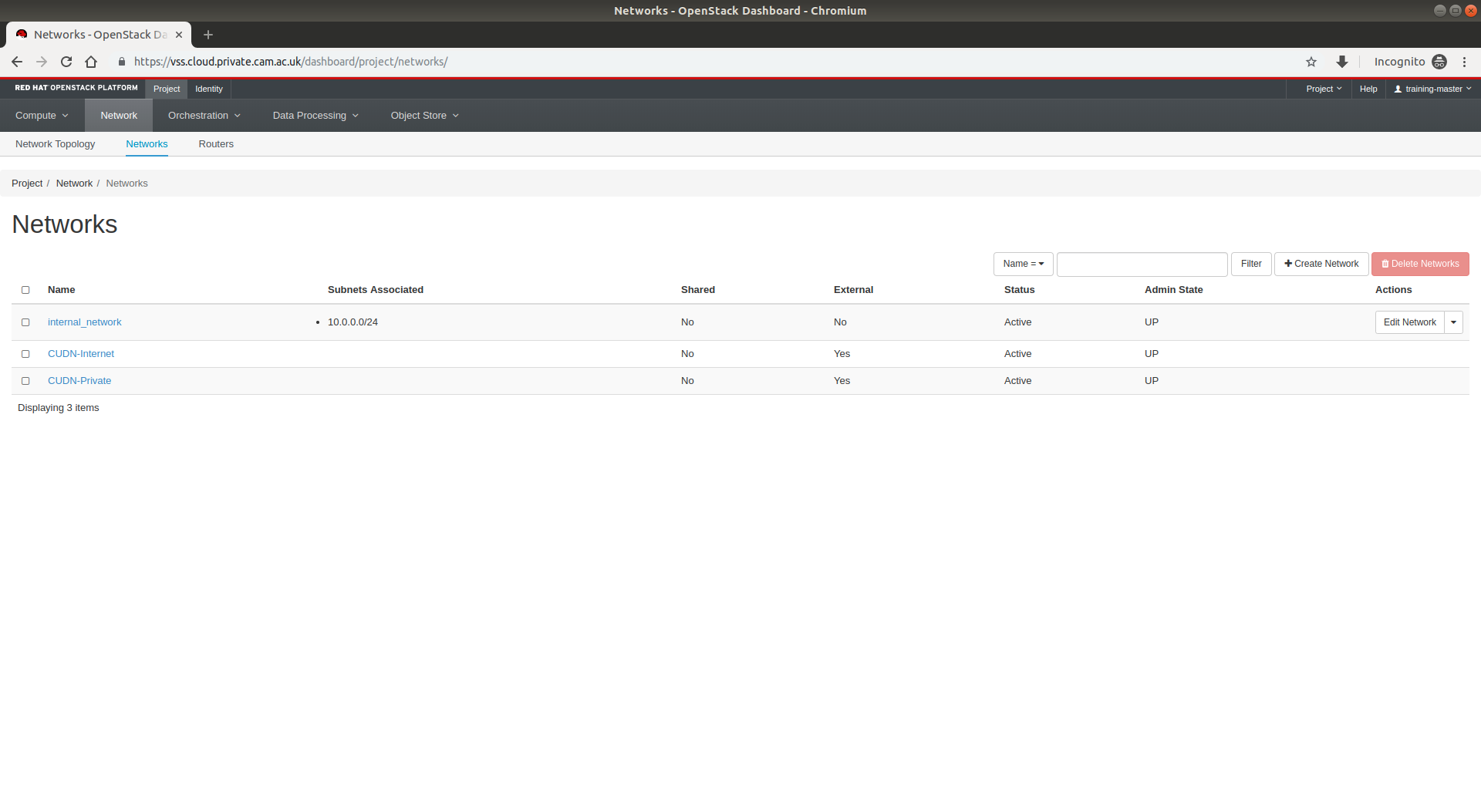Open Chromium downloads arrow icon
The image size is (1481, 812).
pyautogui.click(x=1342, y=62)
